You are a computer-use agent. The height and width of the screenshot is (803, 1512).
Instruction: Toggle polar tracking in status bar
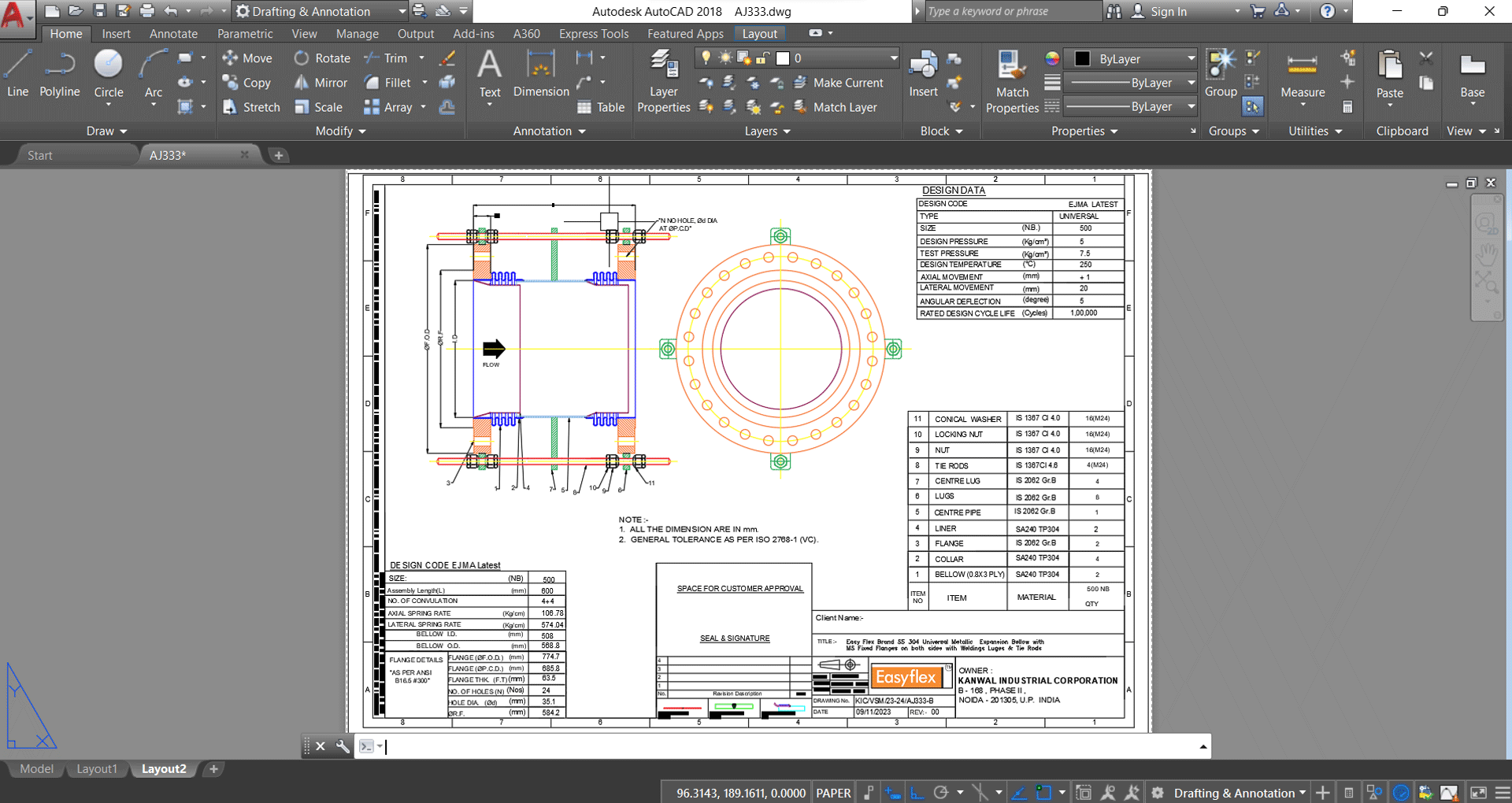(x=941, y=793)
